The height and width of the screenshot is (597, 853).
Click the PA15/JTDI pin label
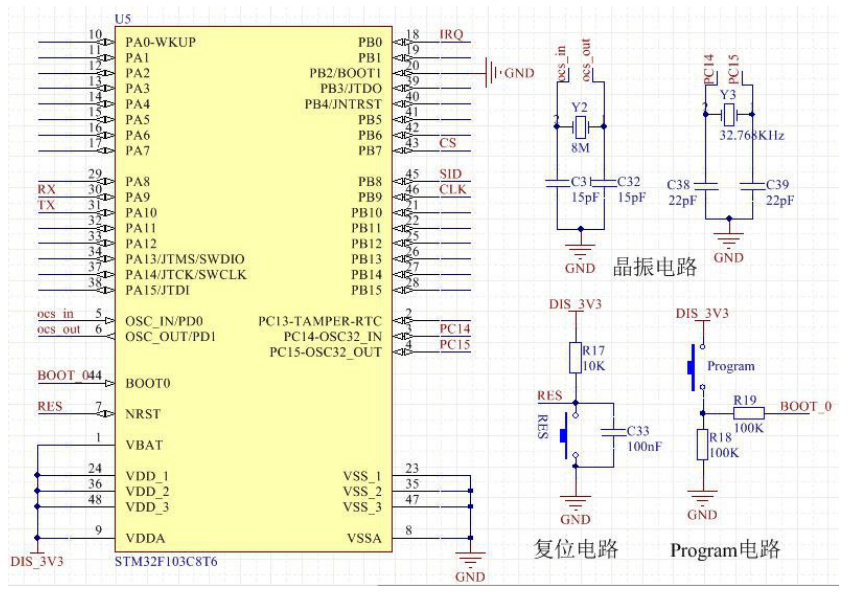158,290
